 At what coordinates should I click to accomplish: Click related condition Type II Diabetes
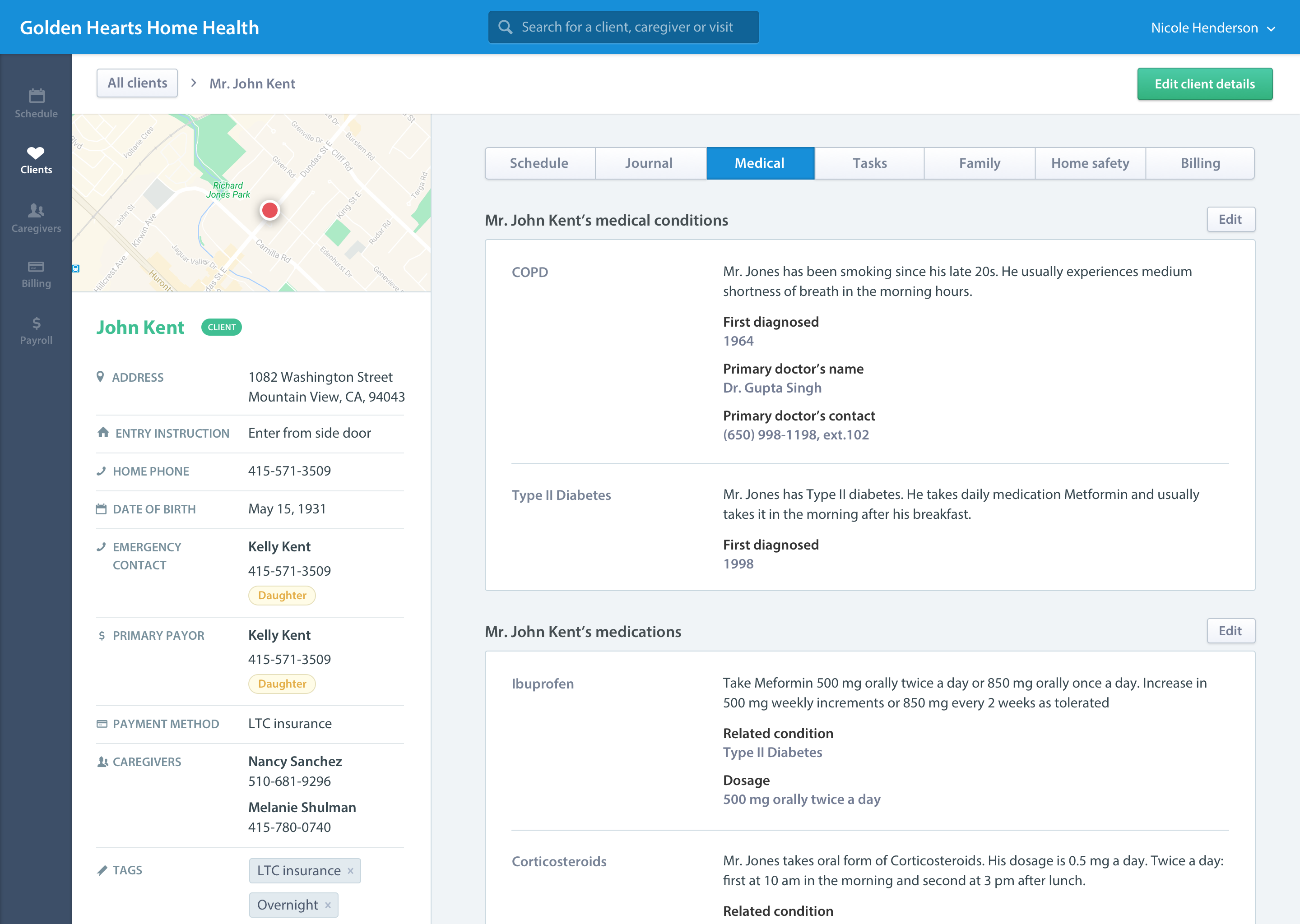[772, 752]
